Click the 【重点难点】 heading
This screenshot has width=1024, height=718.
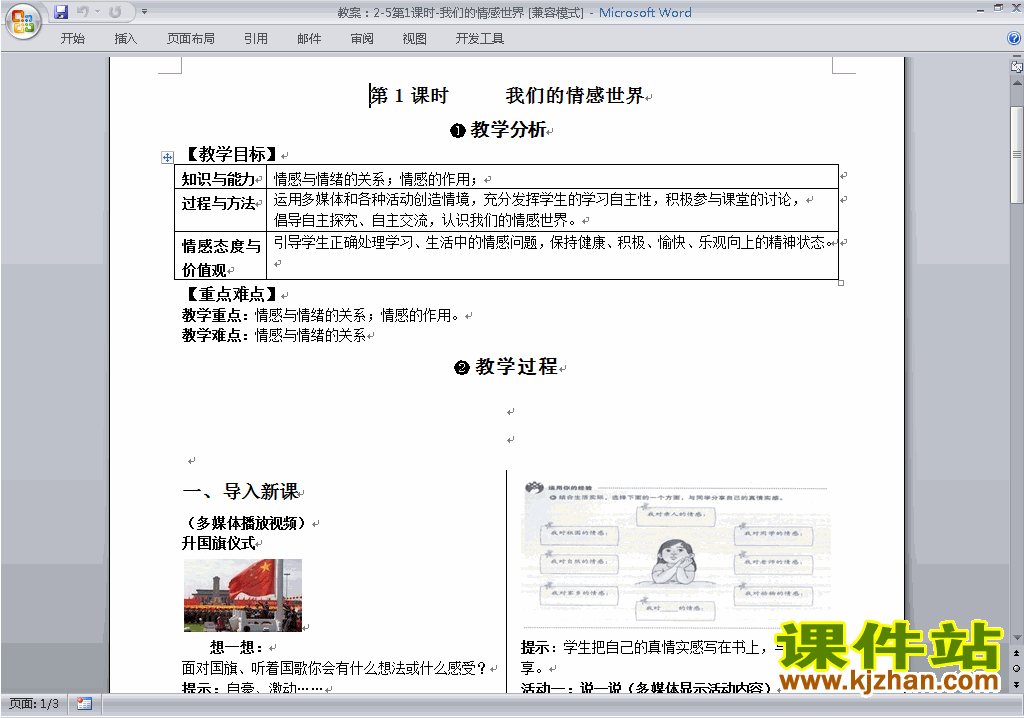[231, 294]
